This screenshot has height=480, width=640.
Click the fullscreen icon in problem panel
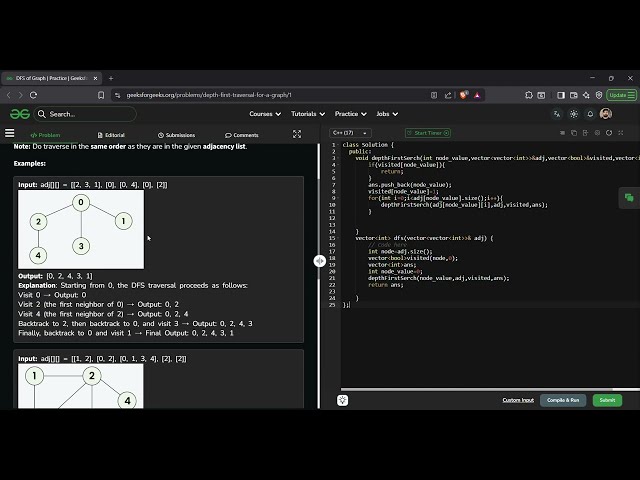tap(297, 134)
